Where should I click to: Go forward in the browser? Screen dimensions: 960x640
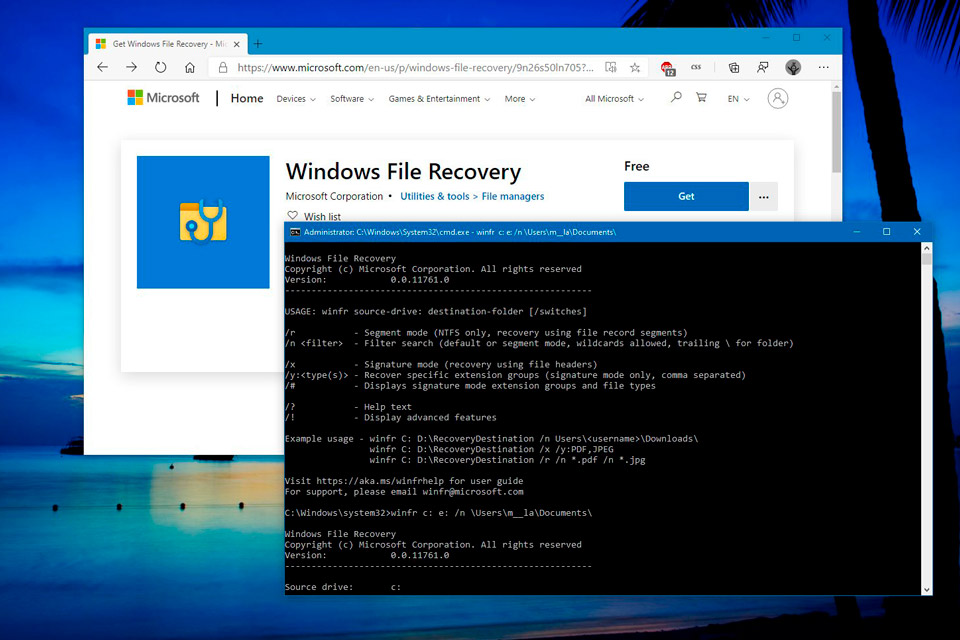click(131, 67)
